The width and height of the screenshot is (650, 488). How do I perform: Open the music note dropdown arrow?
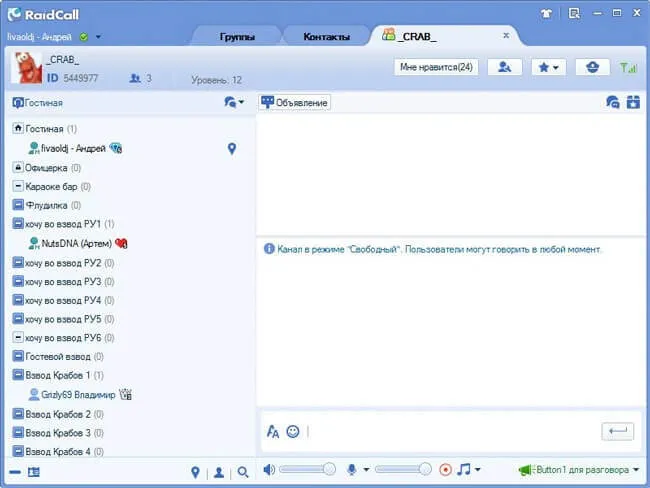click(x=478, y=470)
